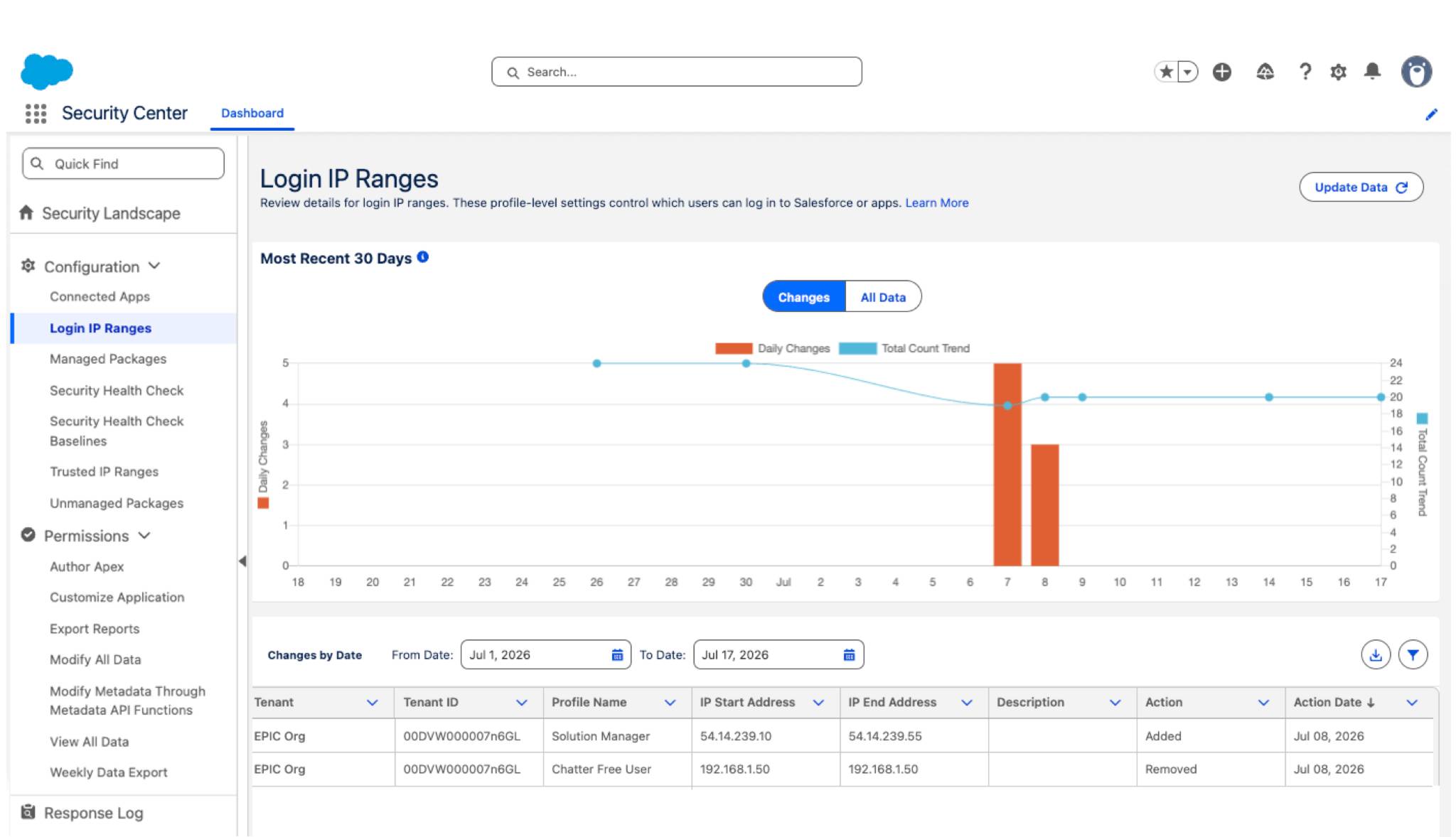The image size is (1456, 837).
Task: Open the To Date calendar icon
Action: pyautogui.click(x=849, y=655)
